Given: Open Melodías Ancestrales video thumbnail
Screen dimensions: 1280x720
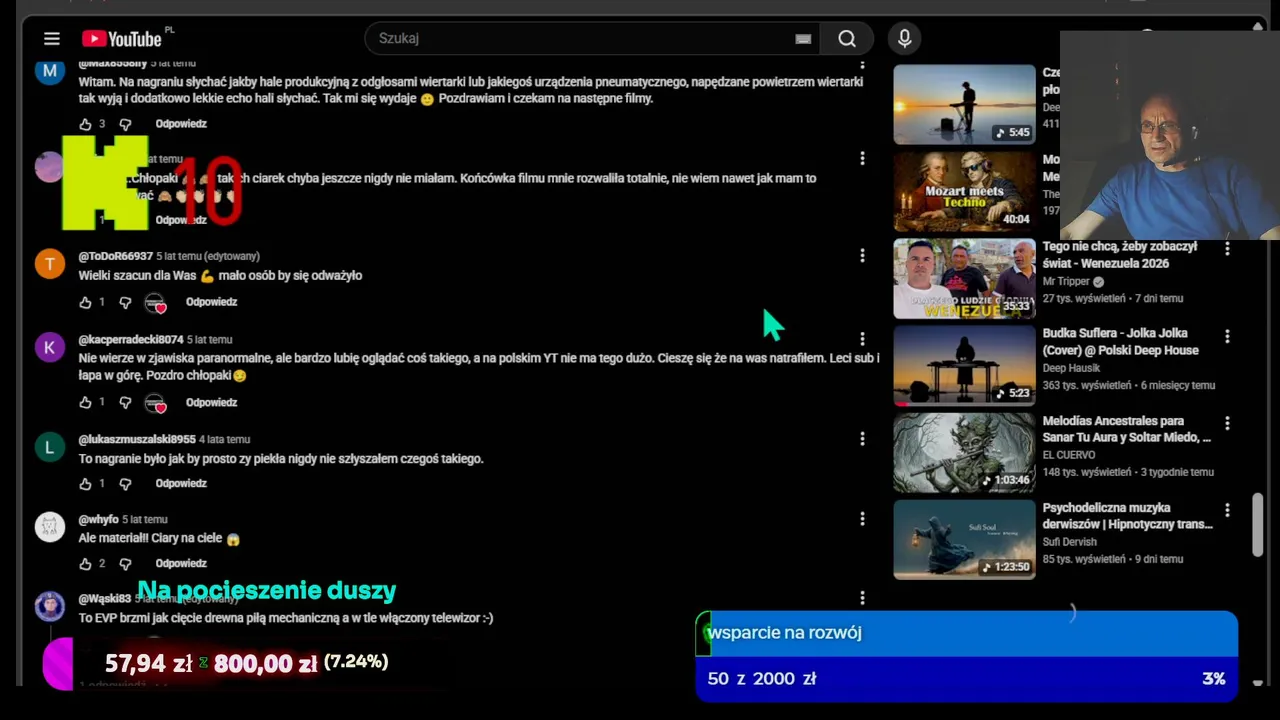Looking at the screenshot, I should coord(964,452).
